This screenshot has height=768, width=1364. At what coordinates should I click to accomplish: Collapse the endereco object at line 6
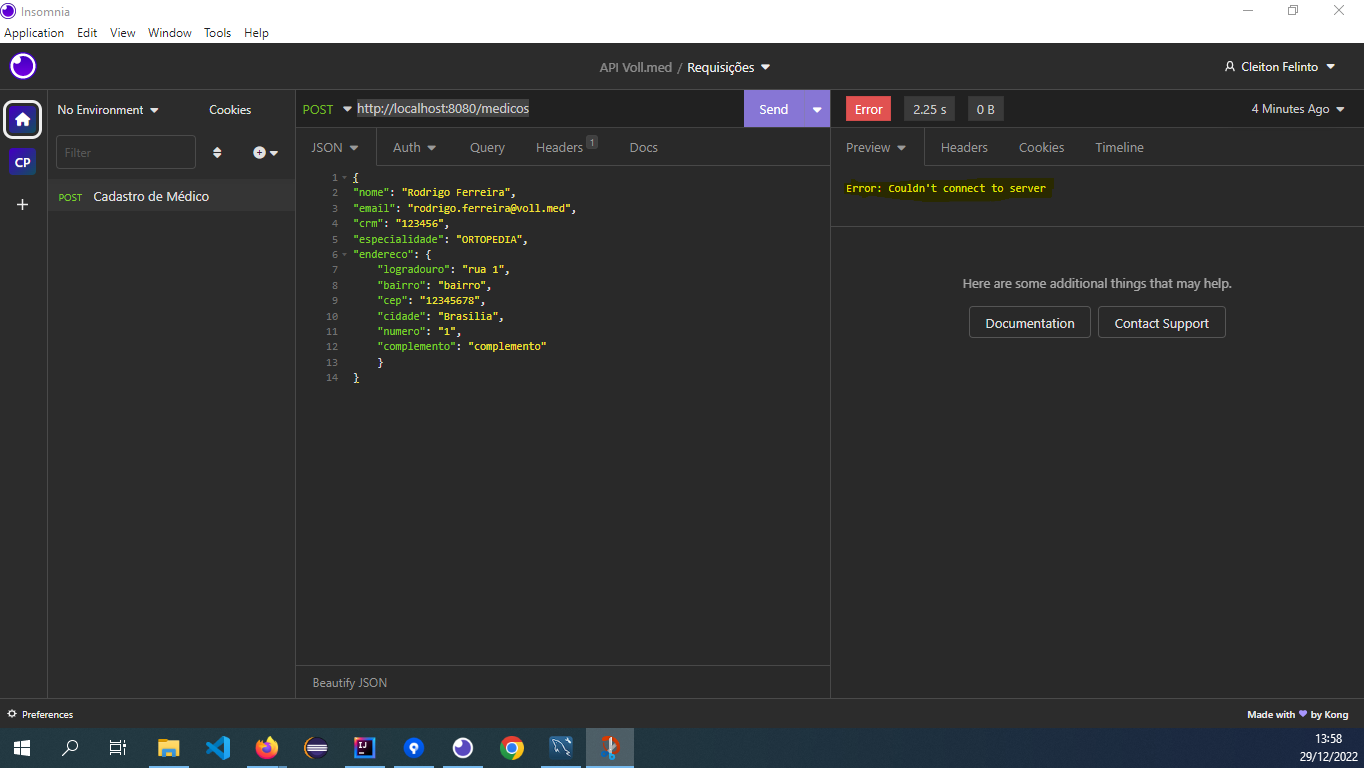click(x=344, y=254)
